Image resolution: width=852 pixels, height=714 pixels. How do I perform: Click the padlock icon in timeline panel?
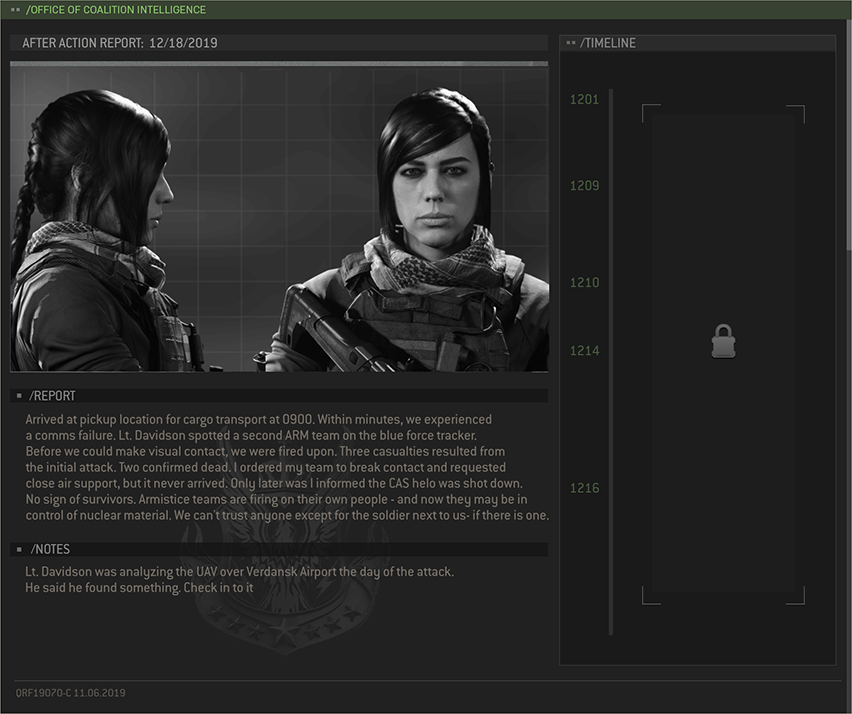coord(723,341)
